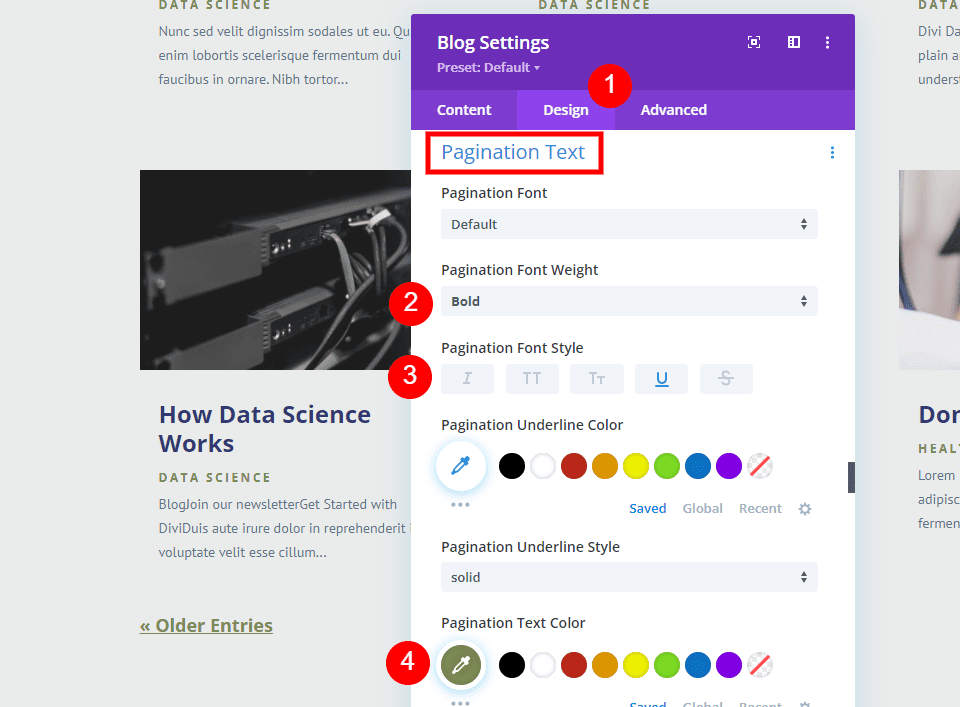Open the Pagination Text Color eyedropper
Viewport: 960px width, 707px height.
tap(460, 663)
